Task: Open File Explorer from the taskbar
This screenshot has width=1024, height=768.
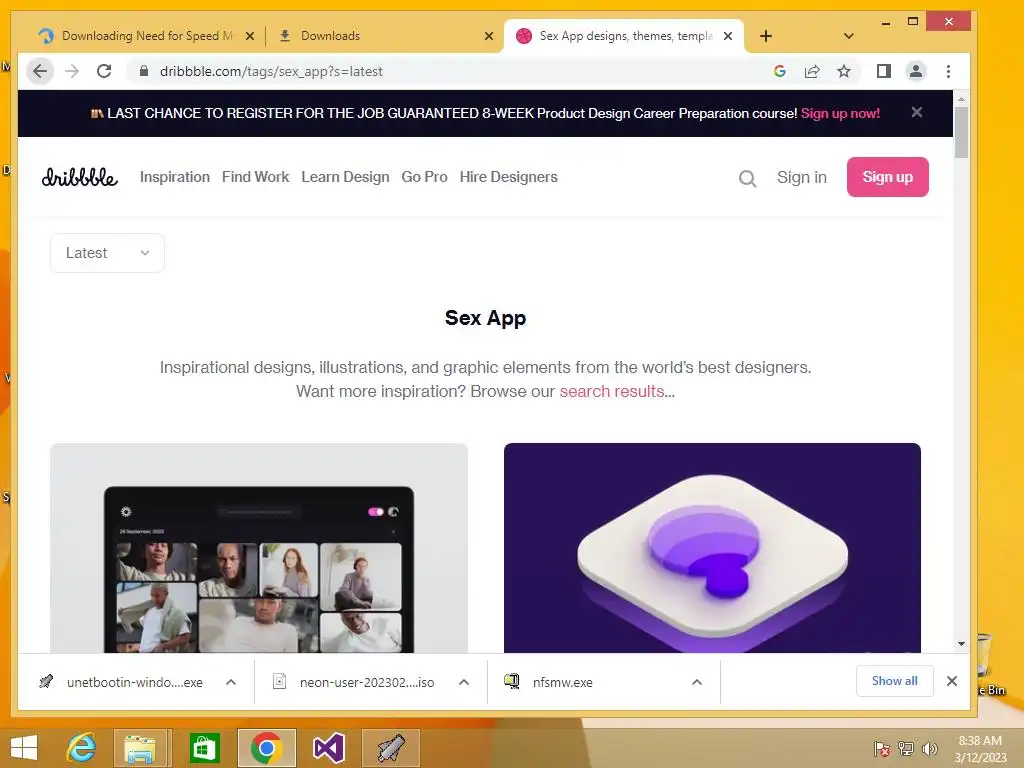Action: click(x=140, y=748)
